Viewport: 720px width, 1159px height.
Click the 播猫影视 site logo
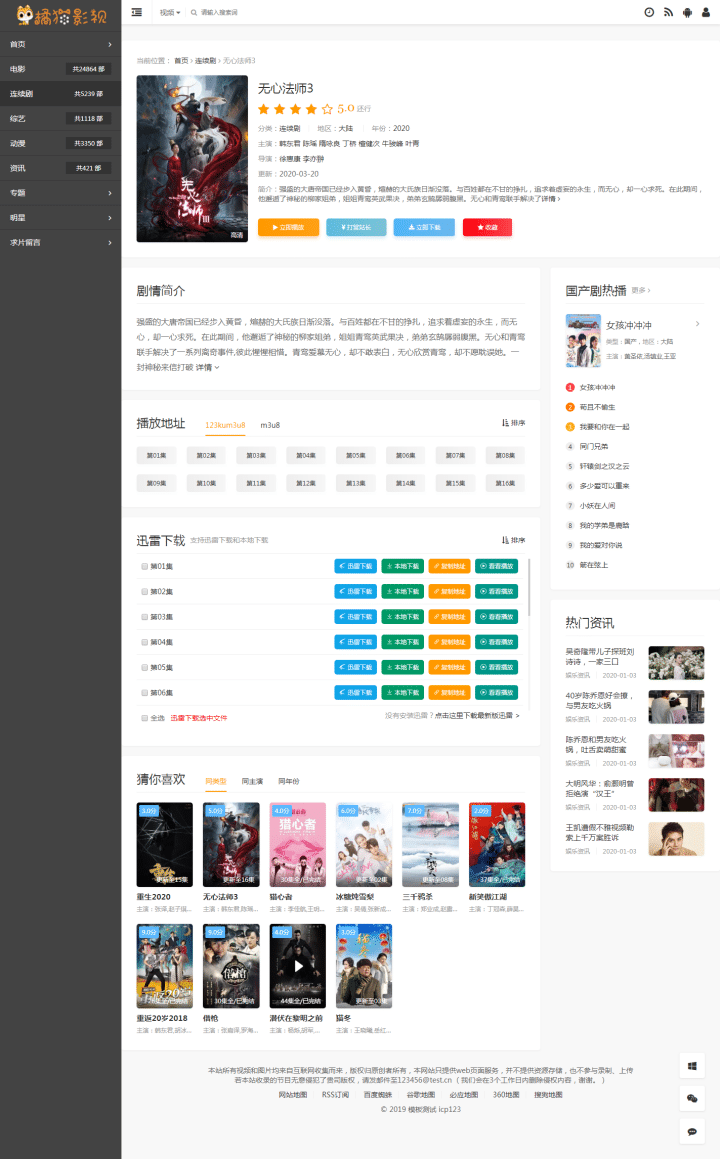(61, 15)
